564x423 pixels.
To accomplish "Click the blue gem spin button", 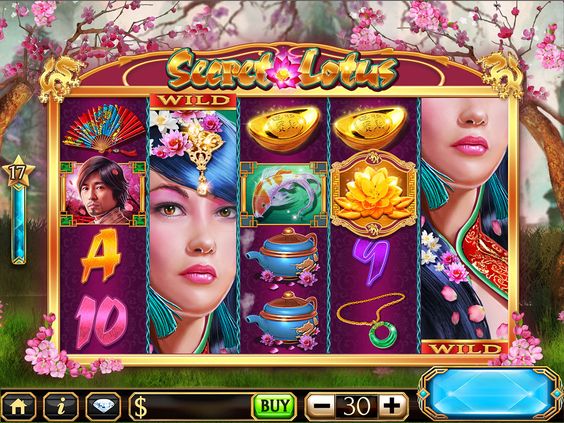I will [x=491, y=393].
